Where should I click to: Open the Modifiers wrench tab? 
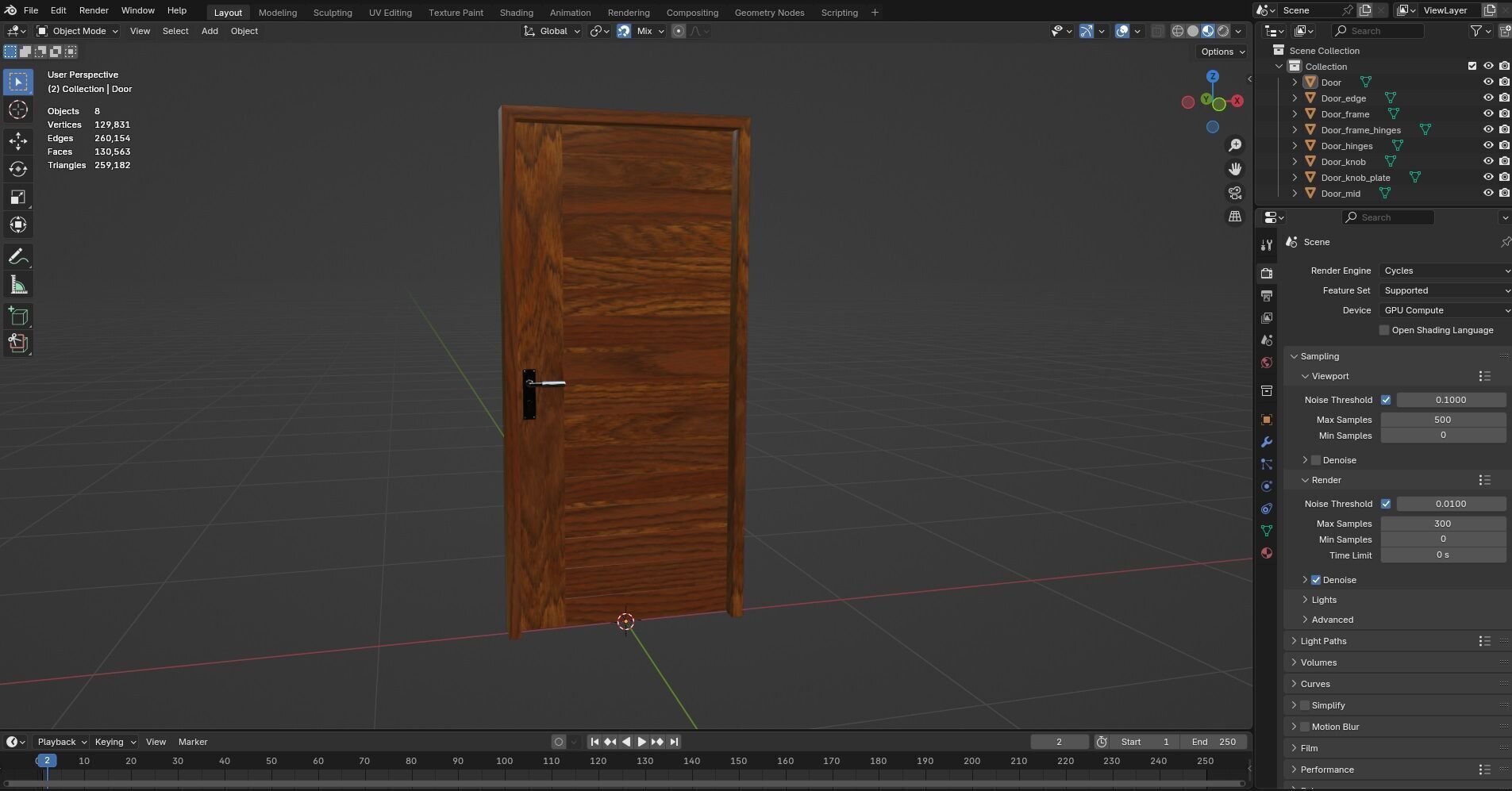(1267, 442)
